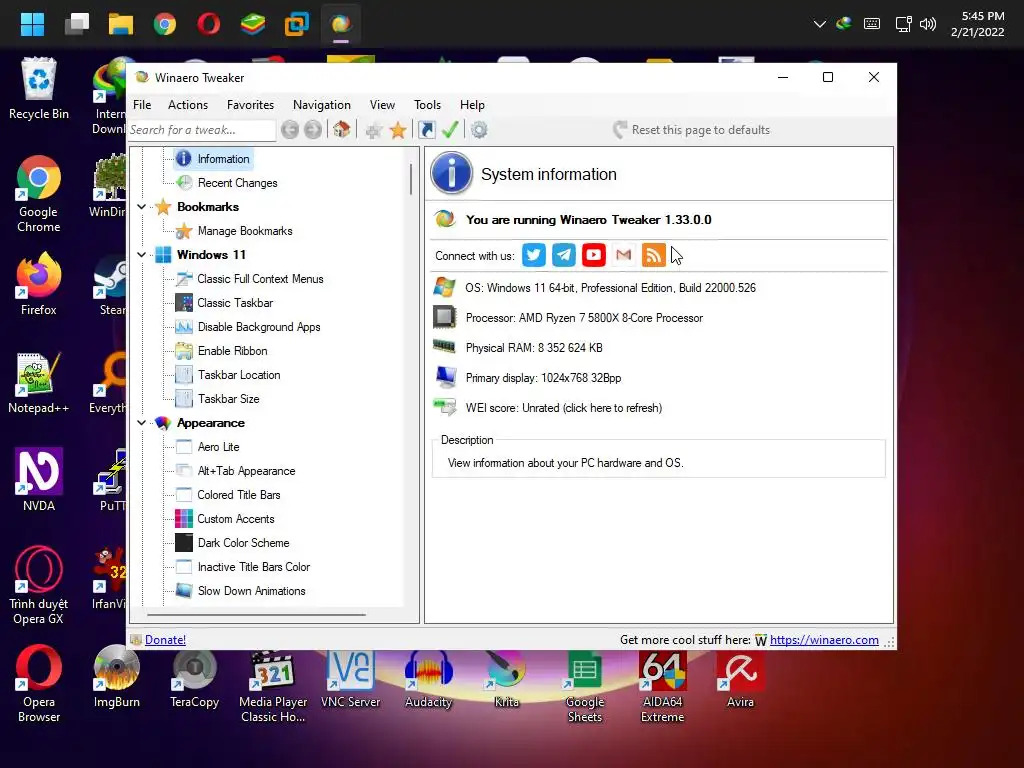Click the Windows Start button
The width and height of the screenshot is (1024, 768).
point(32,24)
